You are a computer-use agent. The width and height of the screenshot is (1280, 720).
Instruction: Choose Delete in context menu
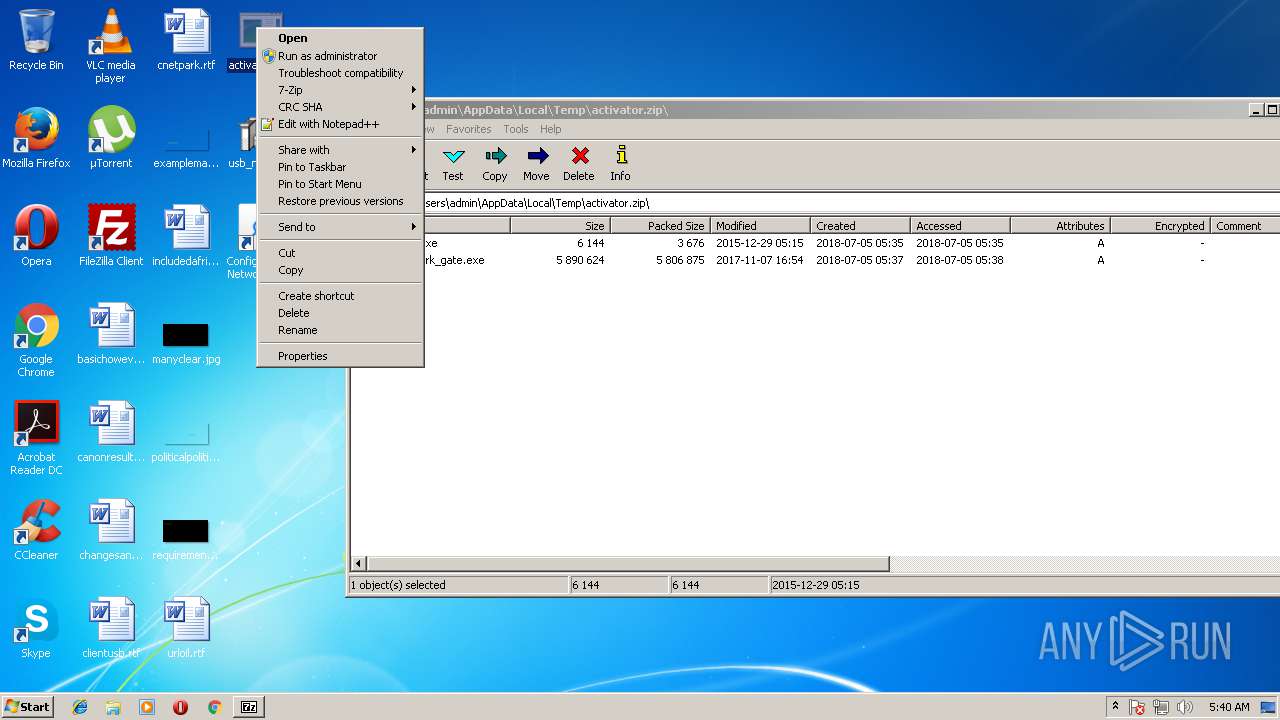[341, 313]
